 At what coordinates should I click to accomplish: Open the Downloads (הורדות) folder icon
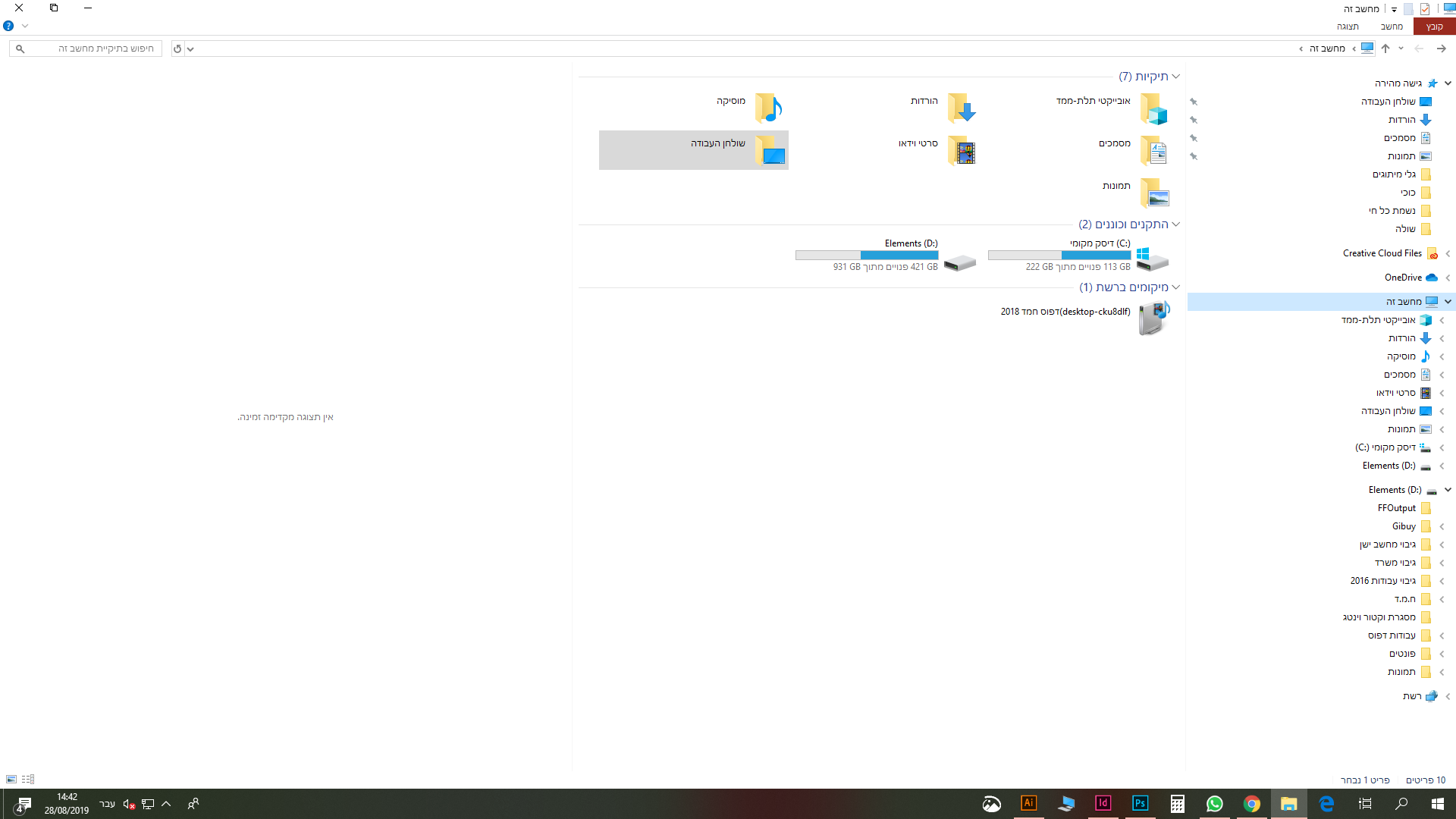[x=962, y=108]
